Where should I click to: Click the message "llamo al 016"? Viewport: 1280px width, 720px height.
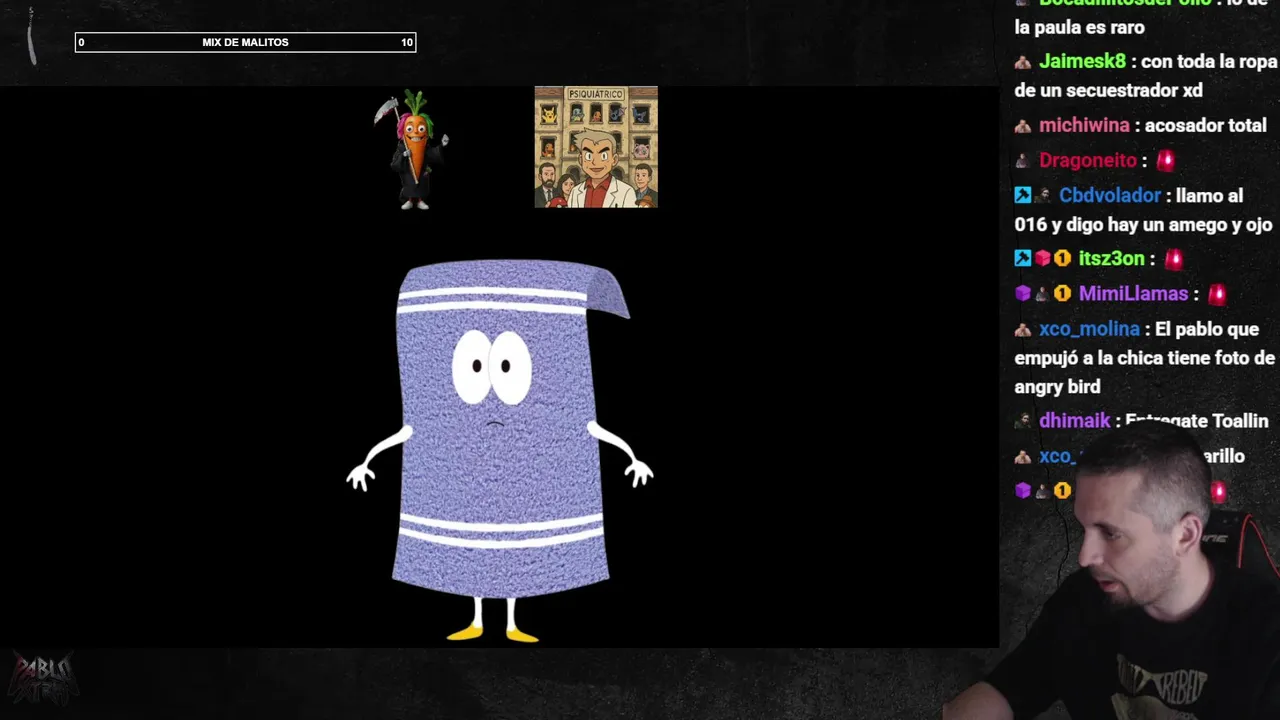1143,210
